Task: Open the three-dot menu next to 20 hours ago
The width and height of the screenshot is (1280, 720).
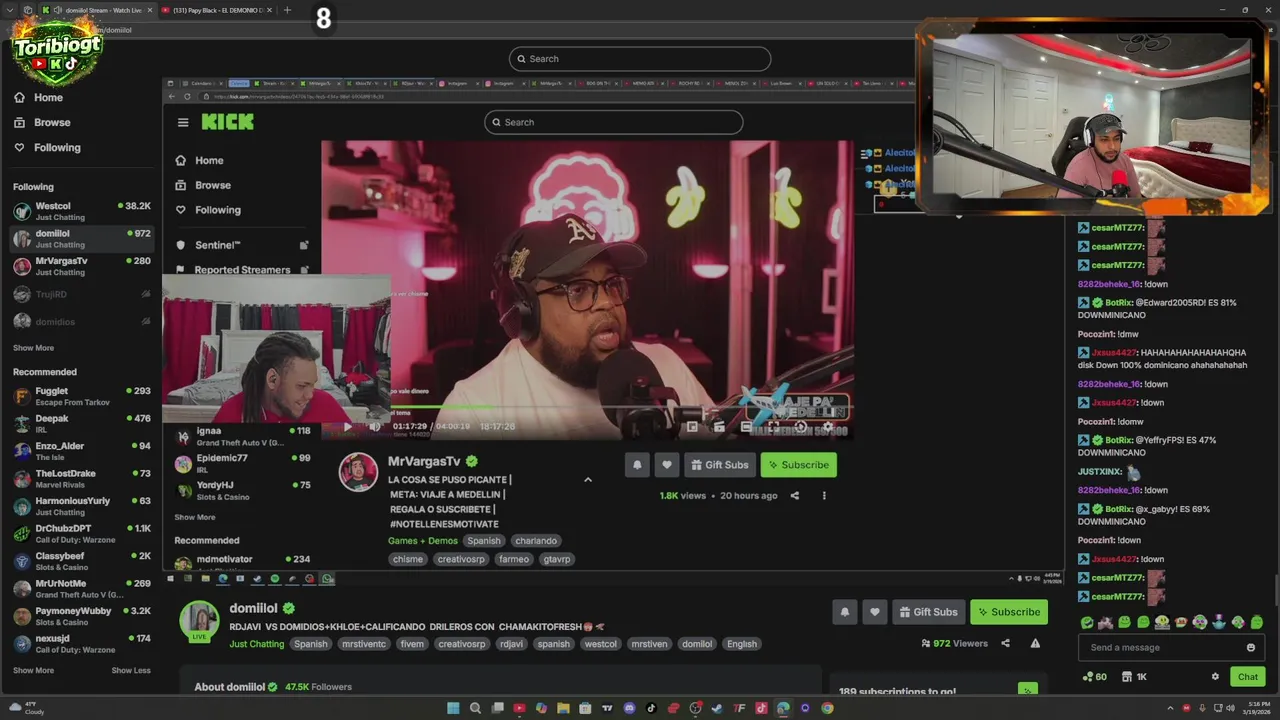Action: tap(824, 495)
